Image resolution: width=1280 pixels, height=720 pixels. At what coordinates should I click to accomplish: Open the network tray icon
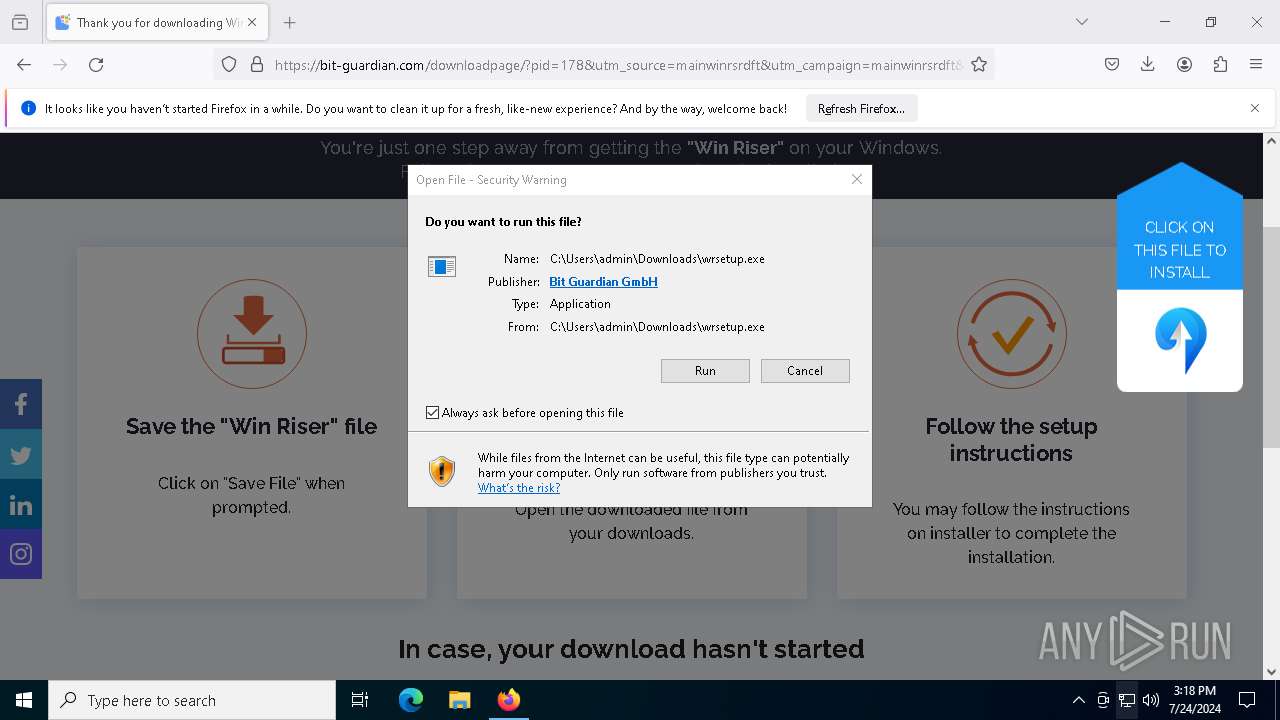pyautogui.click(x=1127, y=700)
